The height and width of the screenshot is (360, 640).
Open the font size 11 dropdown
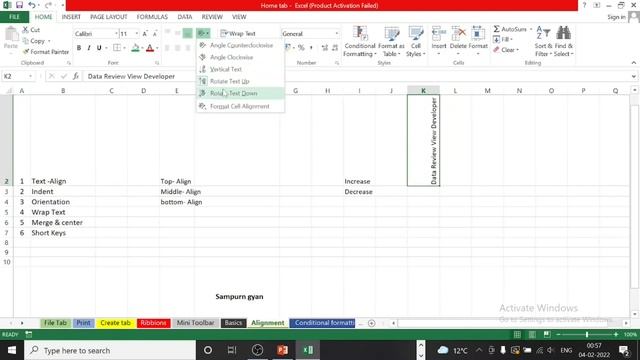[137, 34]
